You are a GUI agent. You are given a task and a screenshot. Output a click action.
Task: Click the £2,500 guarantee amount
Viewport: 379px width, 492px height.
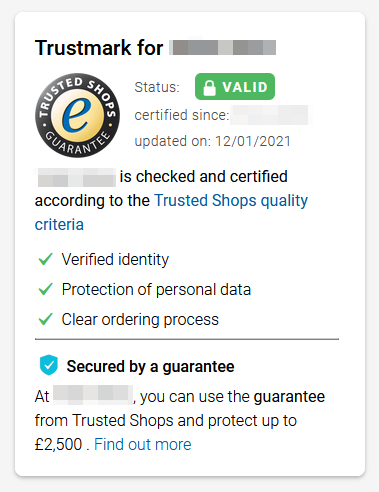pos(58,444)
